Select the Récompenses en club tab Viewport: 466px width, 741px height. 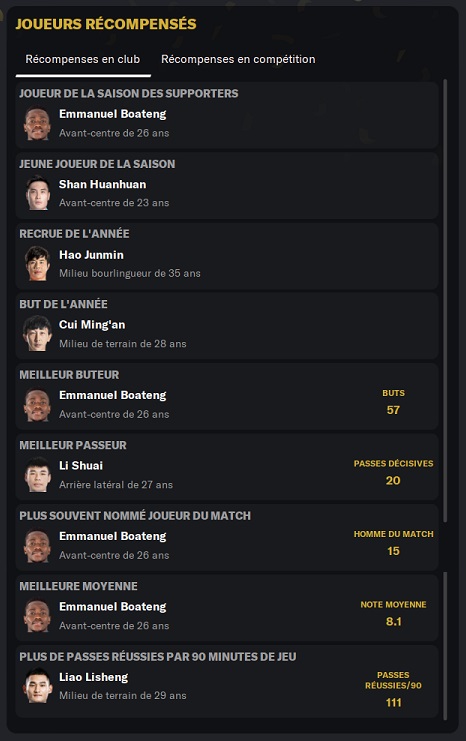83,60
